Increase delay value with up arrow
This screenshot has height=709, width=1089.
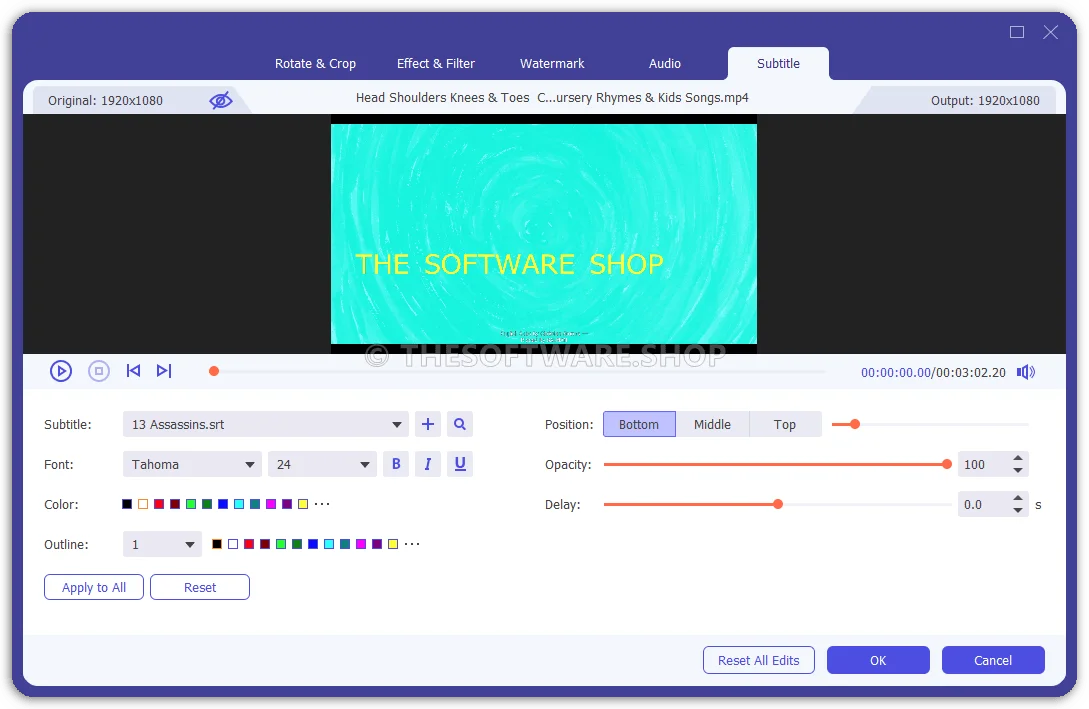coord(1017,498)
